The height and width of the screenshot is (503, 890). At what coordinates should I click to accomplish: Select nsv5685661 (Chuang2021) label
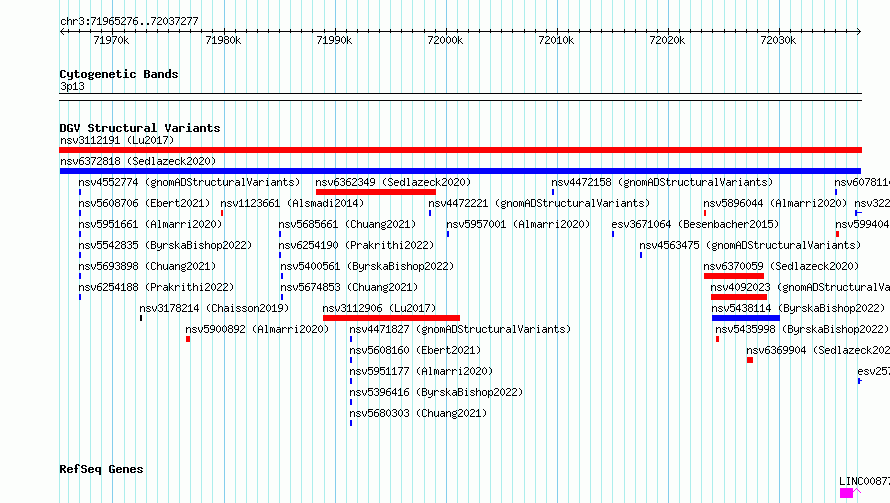coord(347,224)
